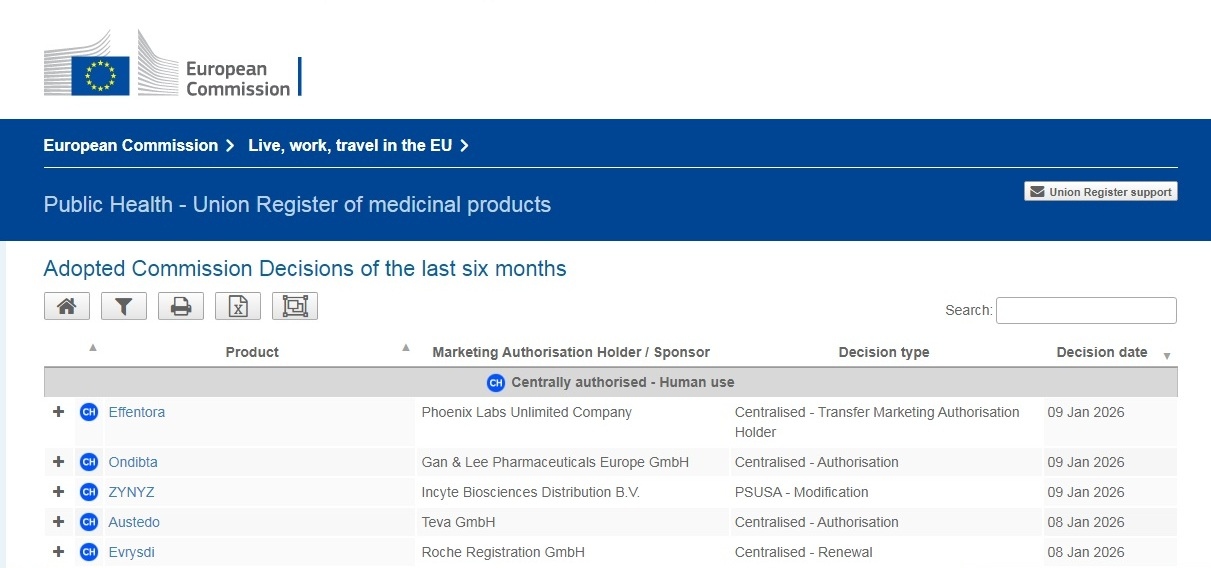Focus the Search input field

coord(1086,310)
